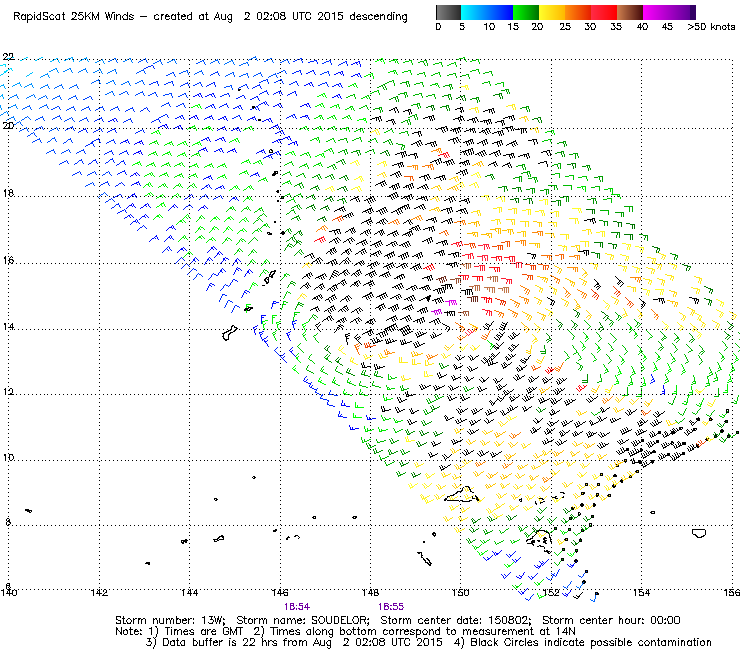Click latitude axis label '18'
The image size is (740, 650).
8,193
